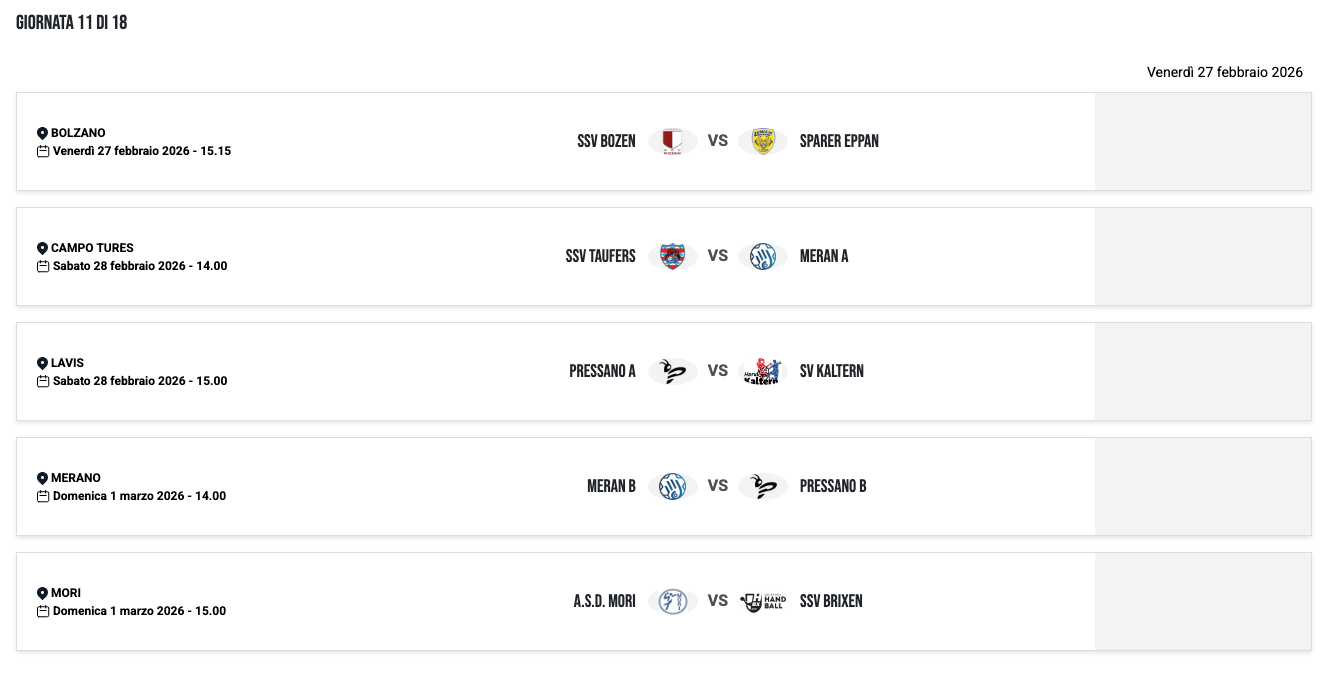The image size is (1333, 683).
Task: Click the Pressano A team logo
Action: (x=672, y=371)
